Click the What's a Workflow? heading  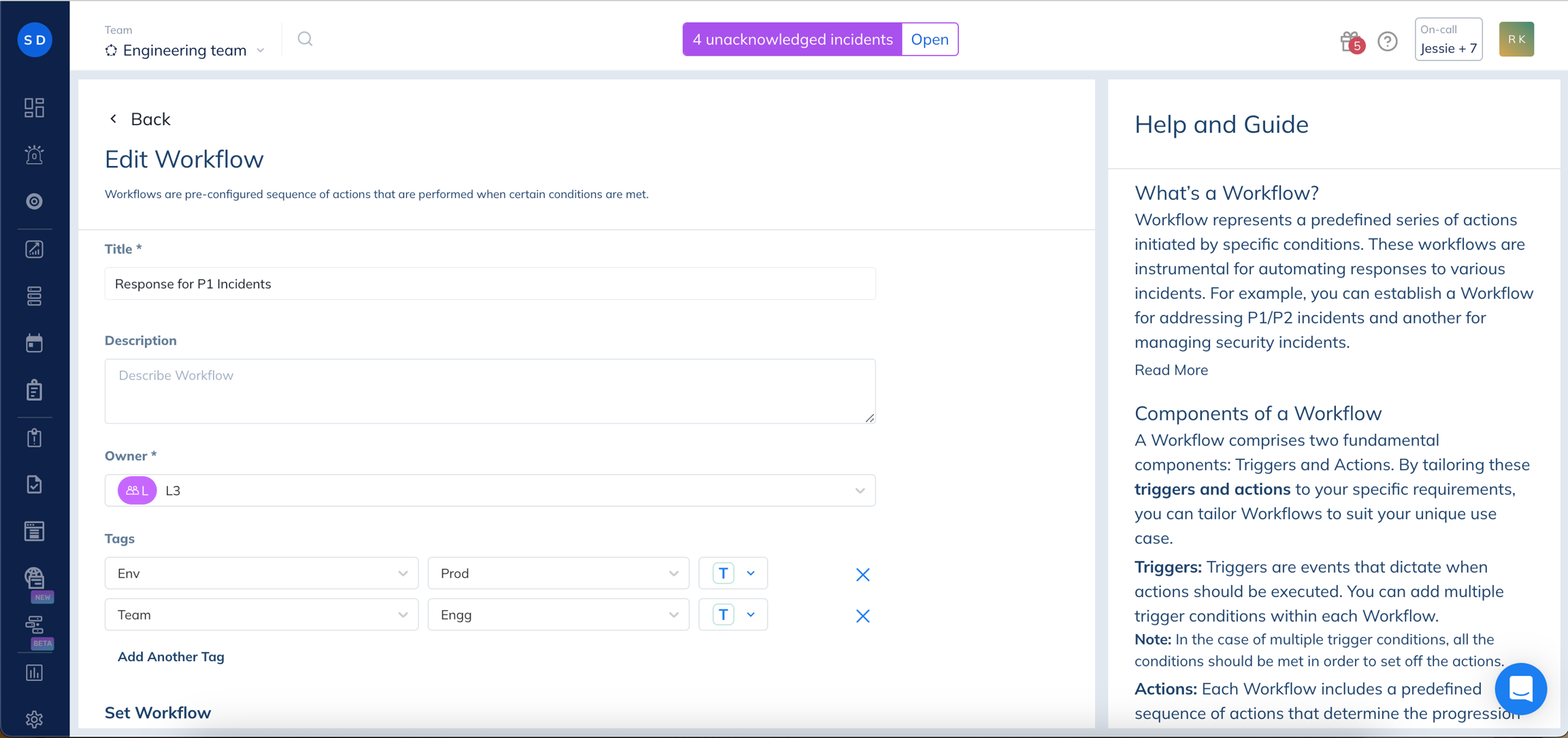click(1226, 193)
